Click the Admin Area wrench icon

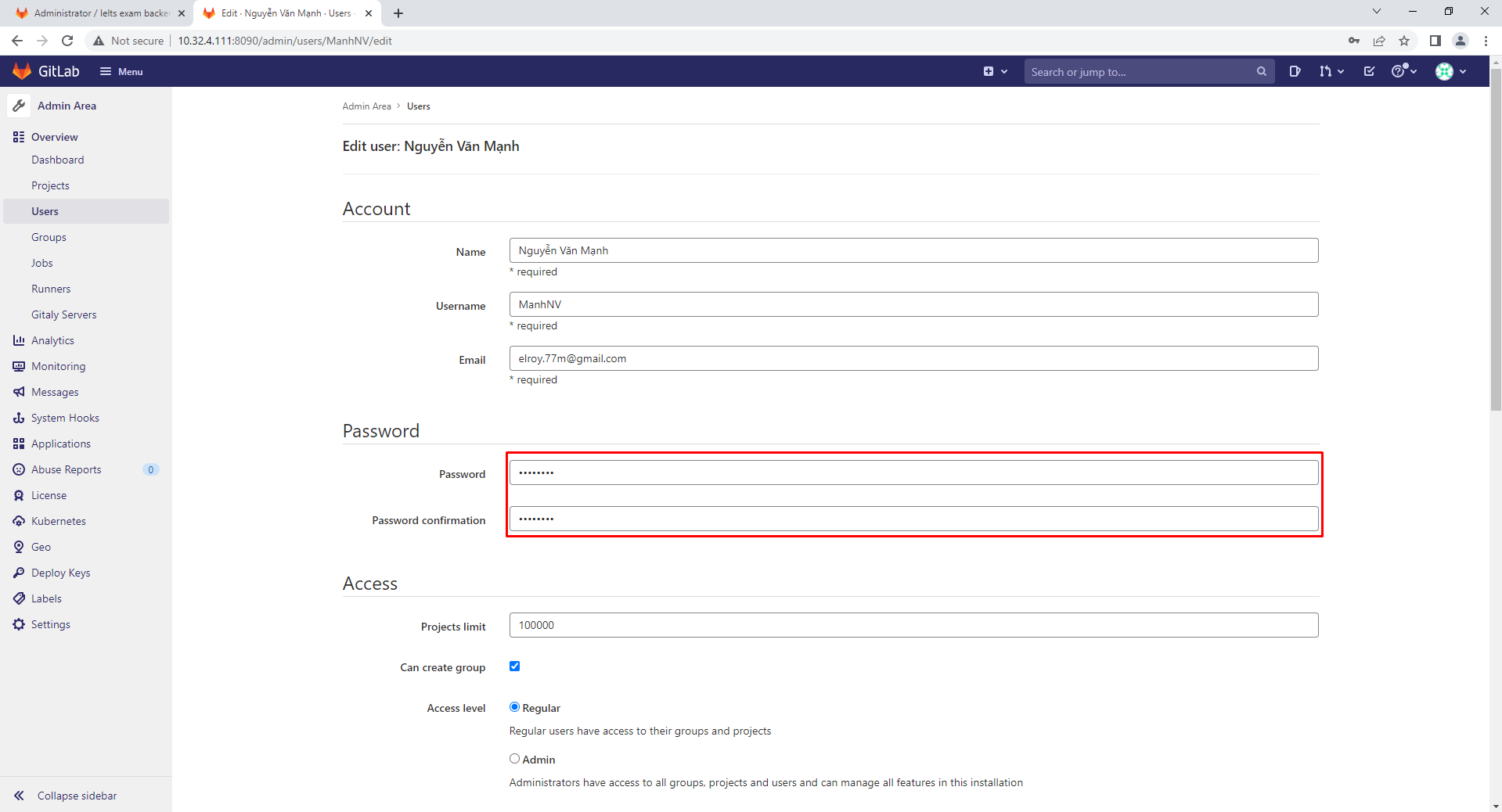(19, 106)
